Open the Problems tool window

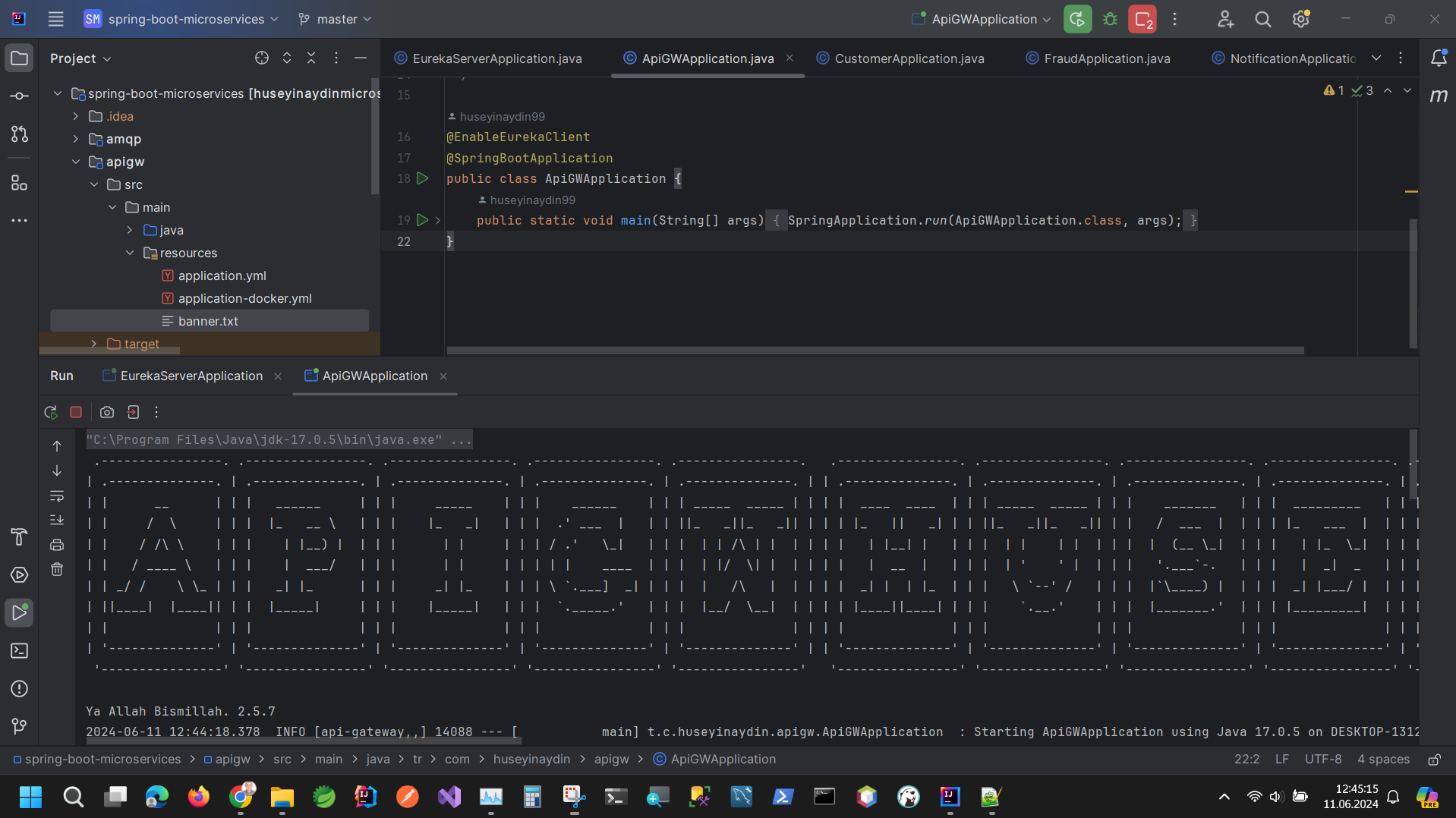(x=20, y=689)
